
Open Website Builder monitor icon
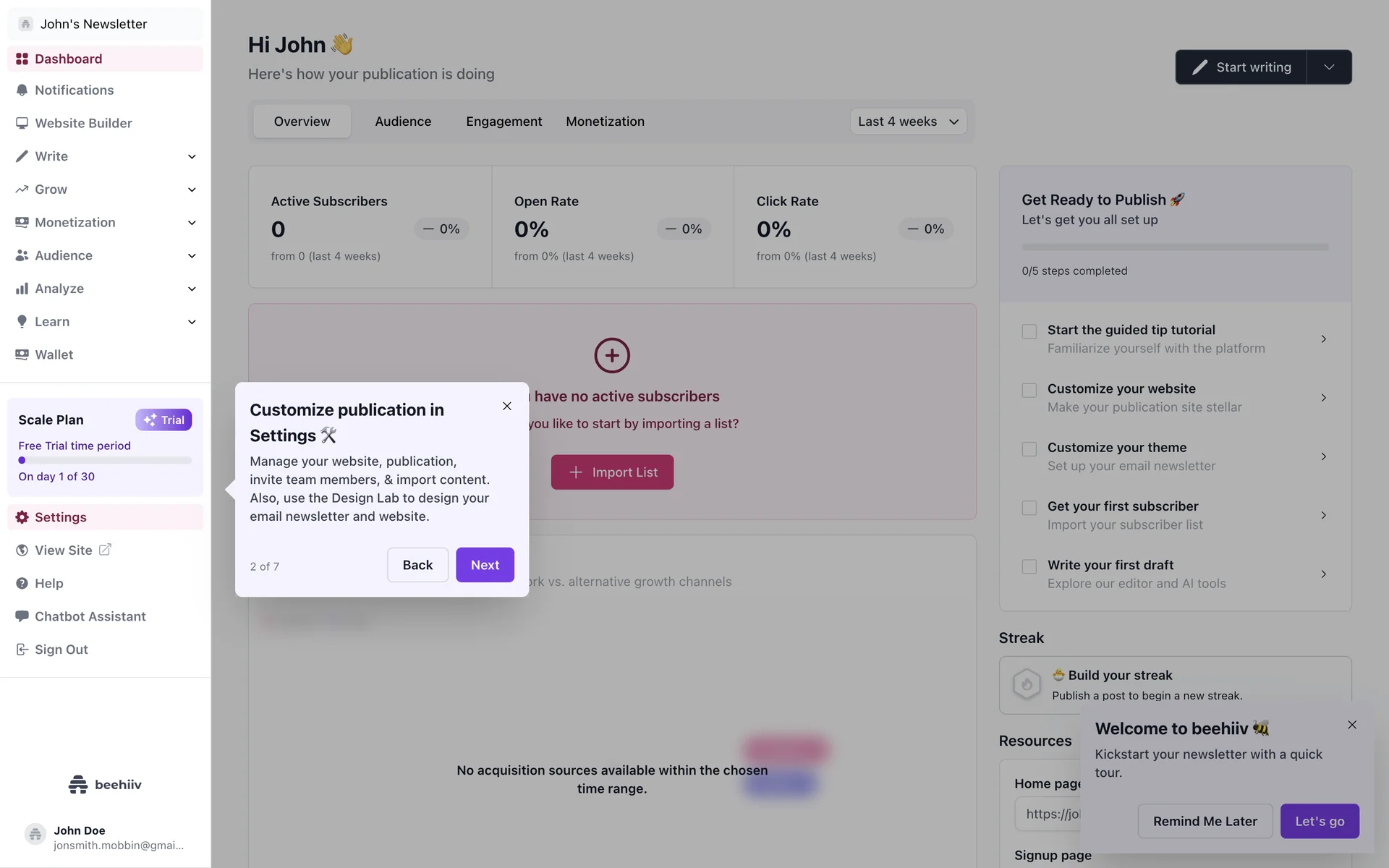click(22, 123)
